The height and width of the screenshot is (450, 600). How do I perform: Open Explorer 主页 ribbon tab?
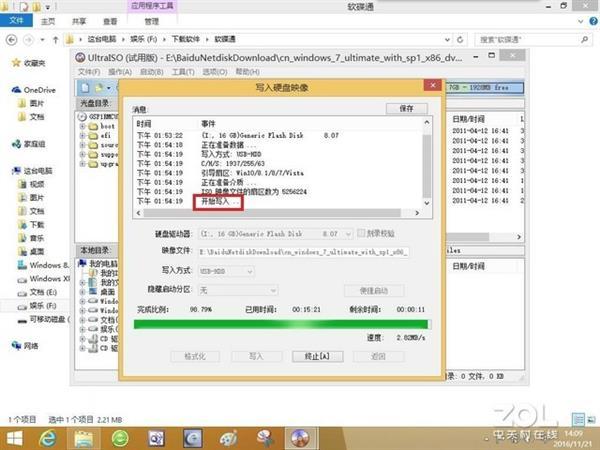48,21
